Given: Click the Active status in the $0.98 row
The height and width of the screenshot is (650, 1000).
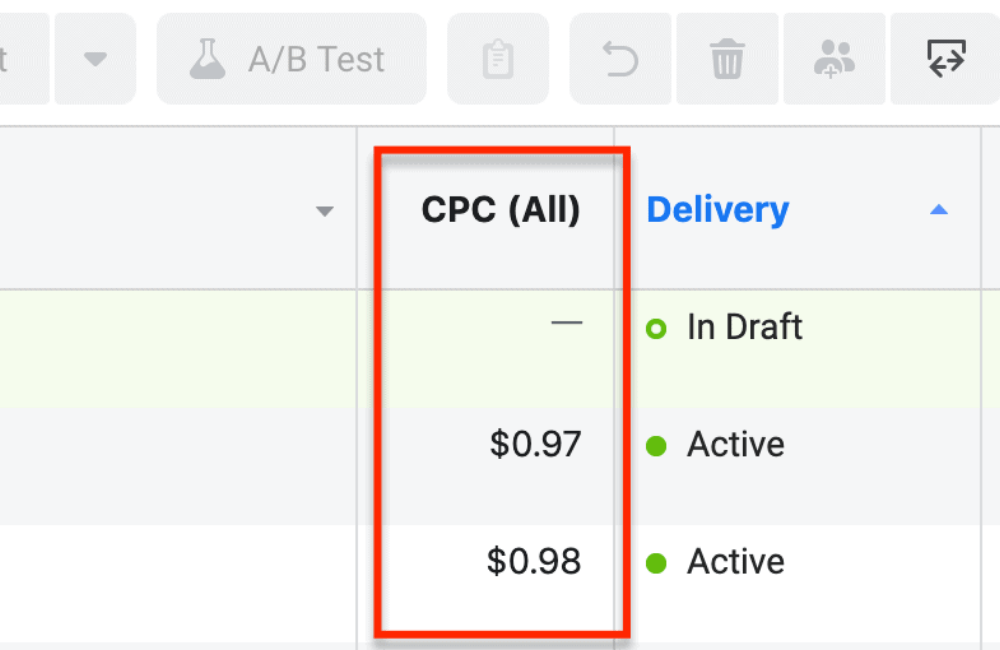Looking at the screenshot, I should pos(735,562).
